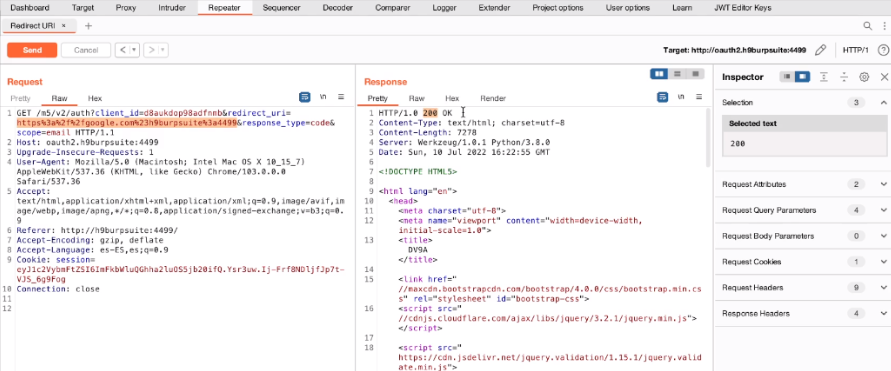Viewport: 891px width, 371px height.
Task: Switch to the Proxy tab
Action: click(126, 8)
